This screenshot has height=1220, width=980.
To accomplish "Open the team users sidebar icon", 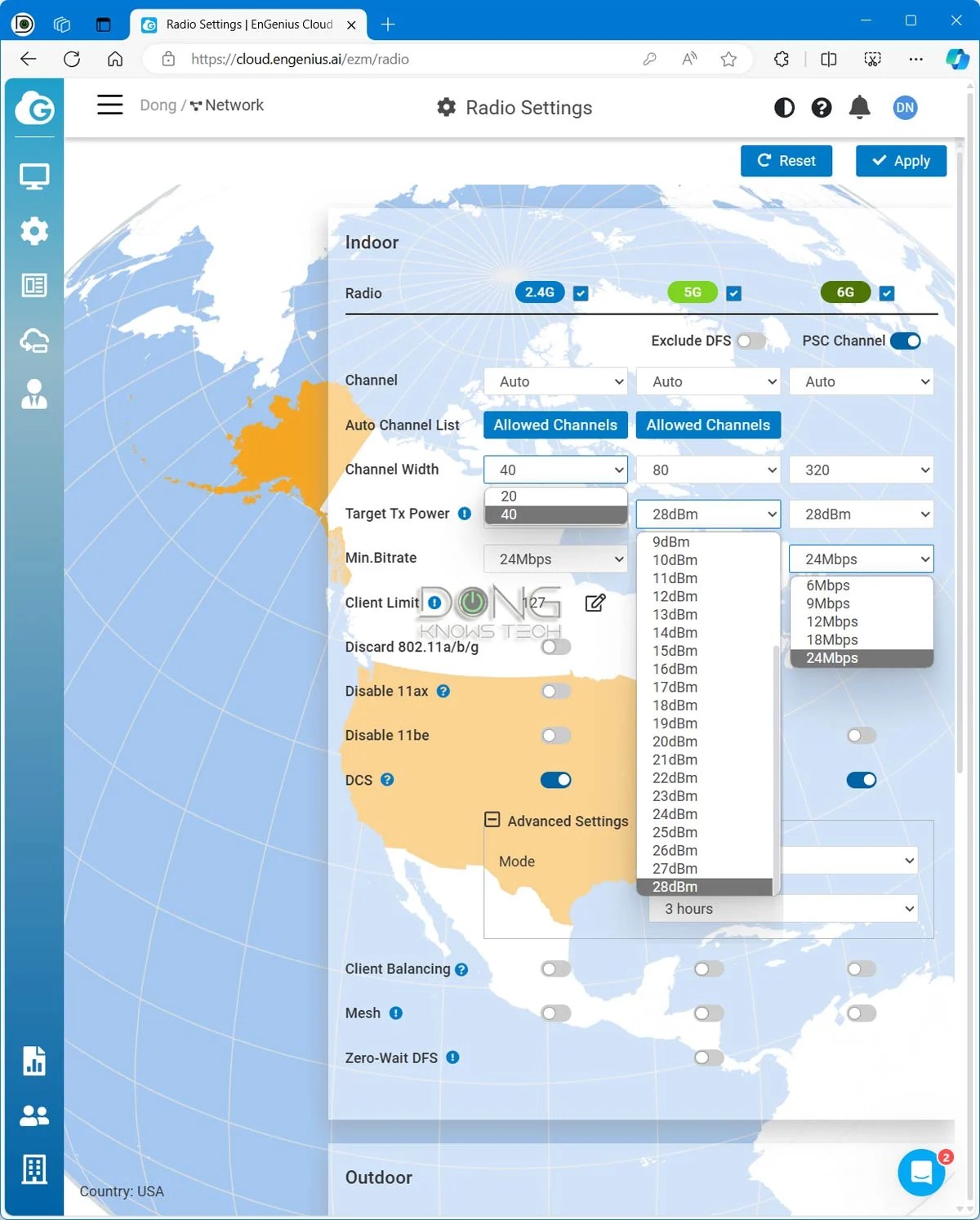I will coord(34,1115).
